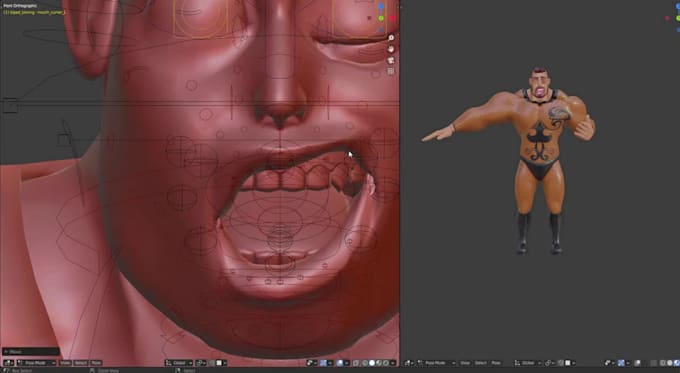Open View menu in left viewport header

pos(65,363)
